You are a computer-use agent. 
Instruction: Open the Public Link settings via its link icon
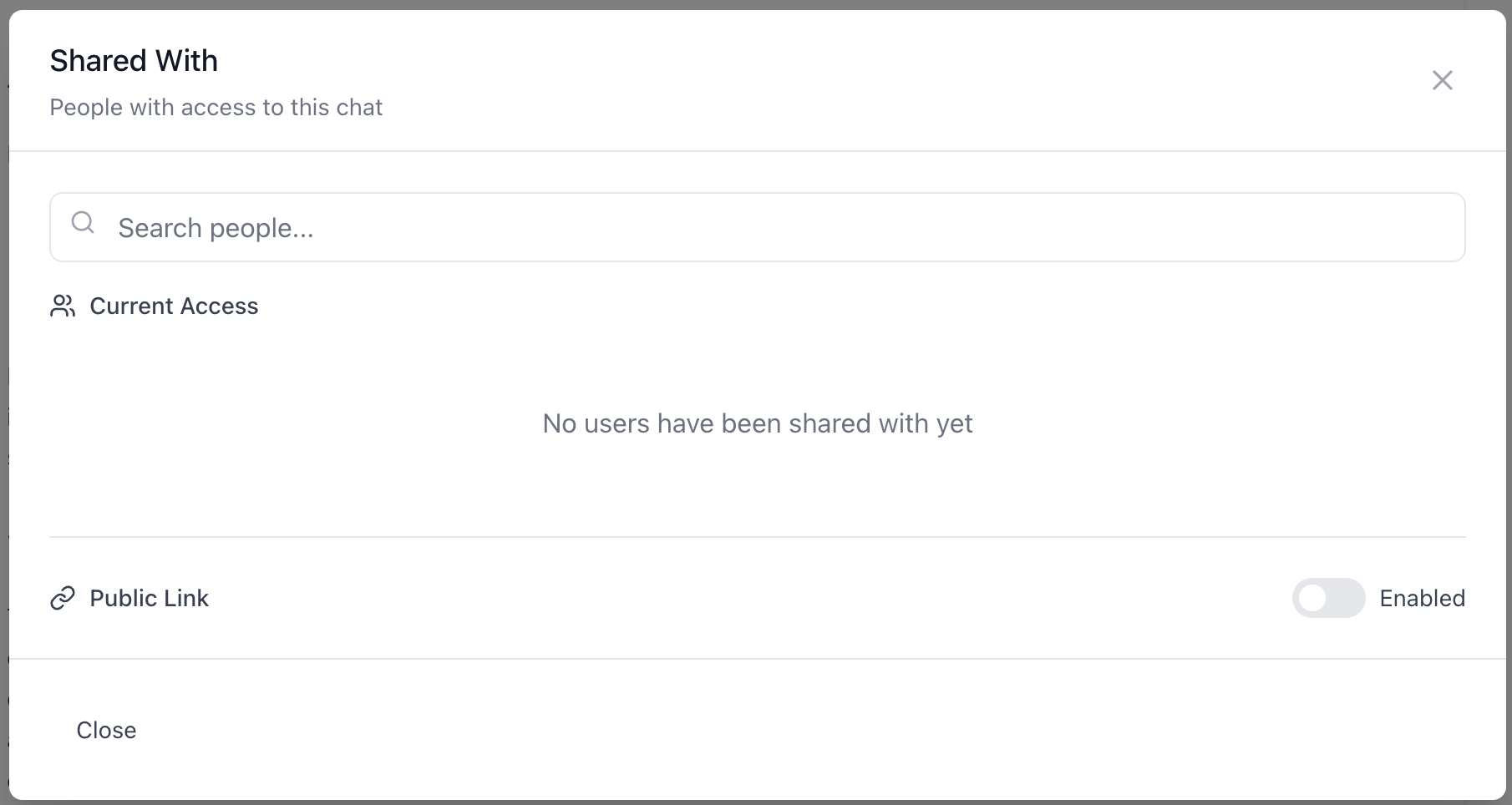click(62, 598)
